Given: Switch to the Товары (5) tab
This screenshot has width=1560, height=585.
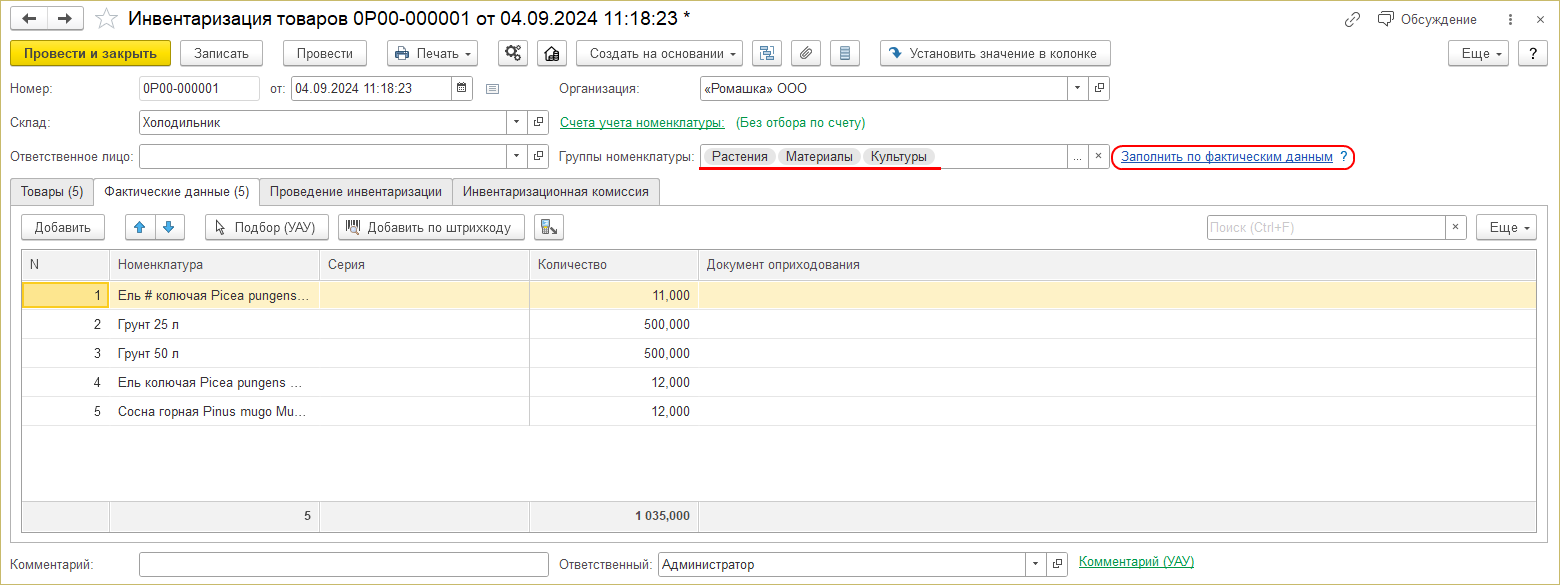Looking at the screenshot, I should [x=52, y=191].
